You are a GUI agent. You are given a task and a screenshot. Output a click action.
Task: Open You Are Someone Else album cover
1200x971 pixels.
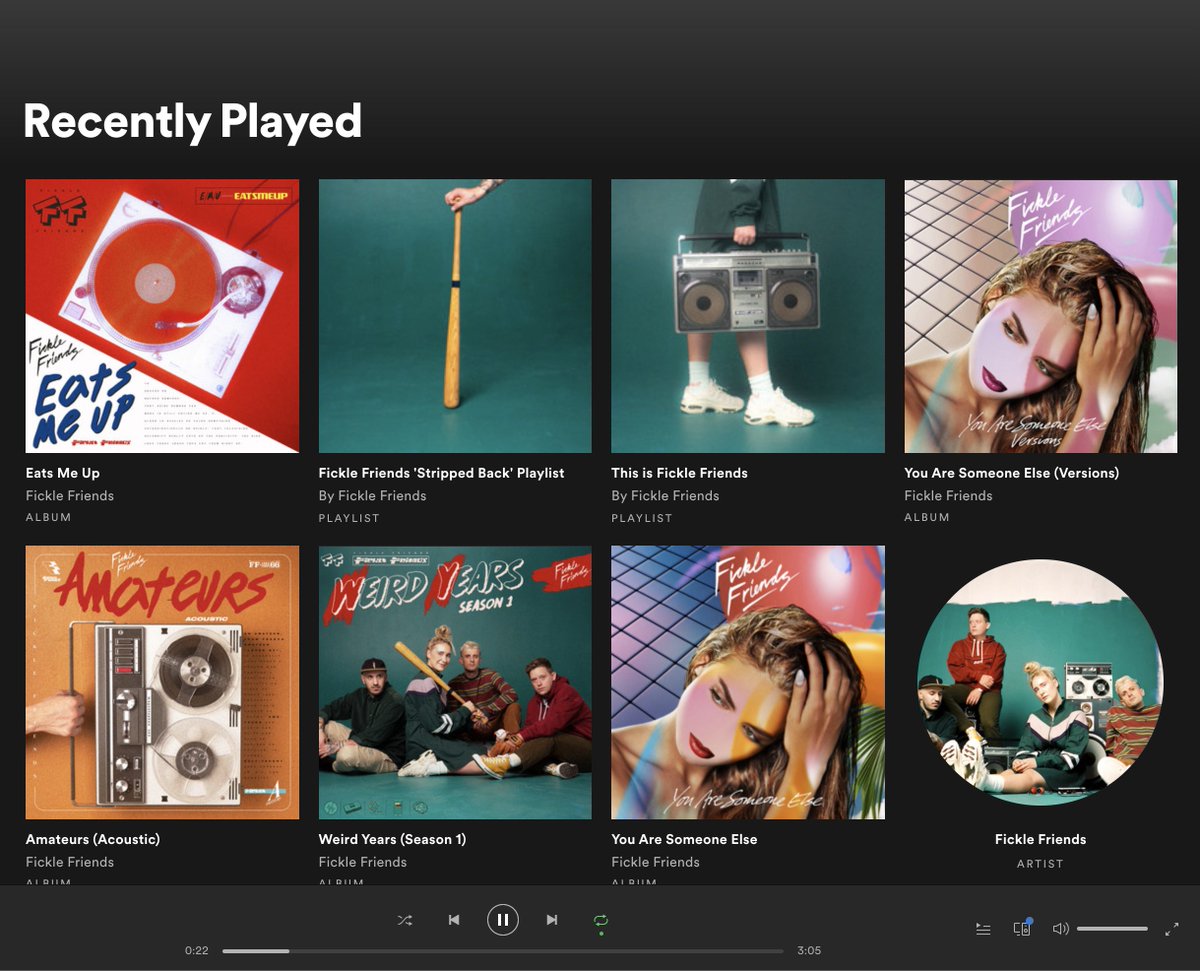[x=748, y=682]
